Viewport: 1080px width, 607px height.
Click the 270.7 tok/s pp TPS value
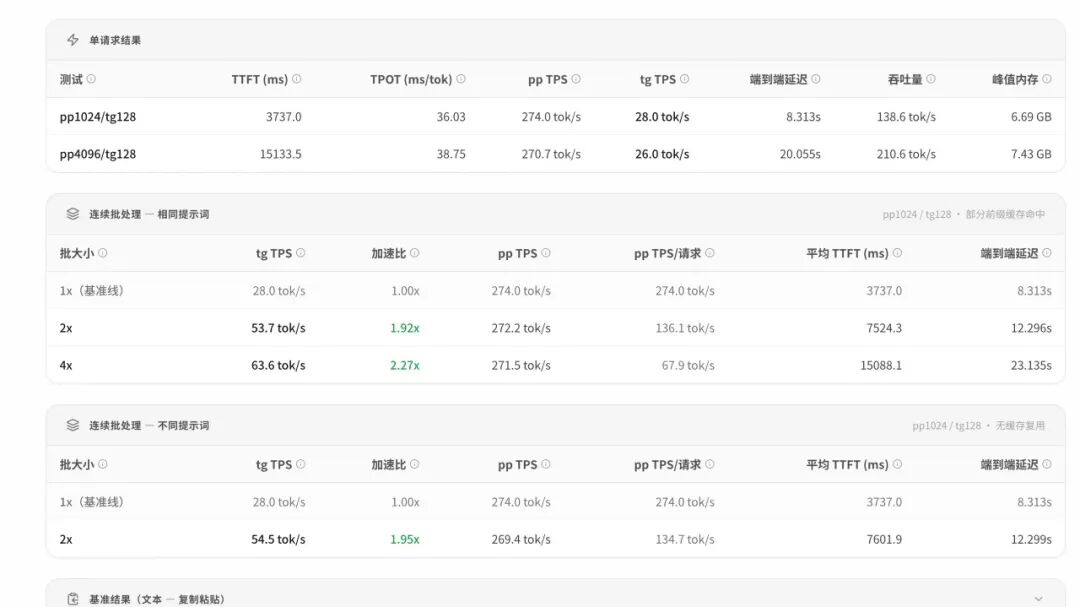551,154
